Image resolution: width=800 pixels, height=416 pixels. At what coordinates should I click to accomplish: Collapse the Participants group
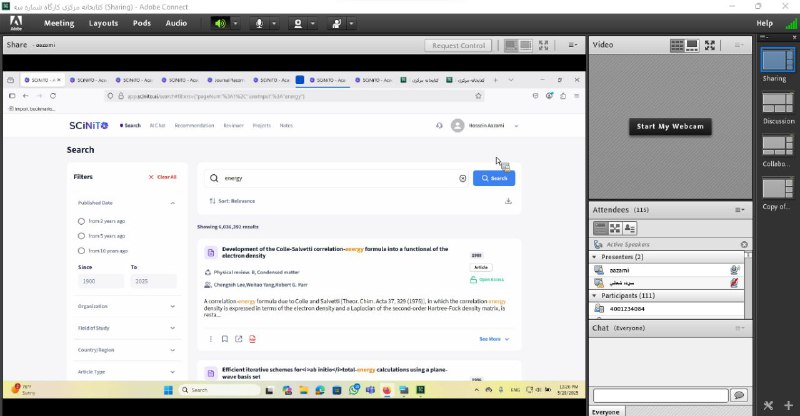594,296
